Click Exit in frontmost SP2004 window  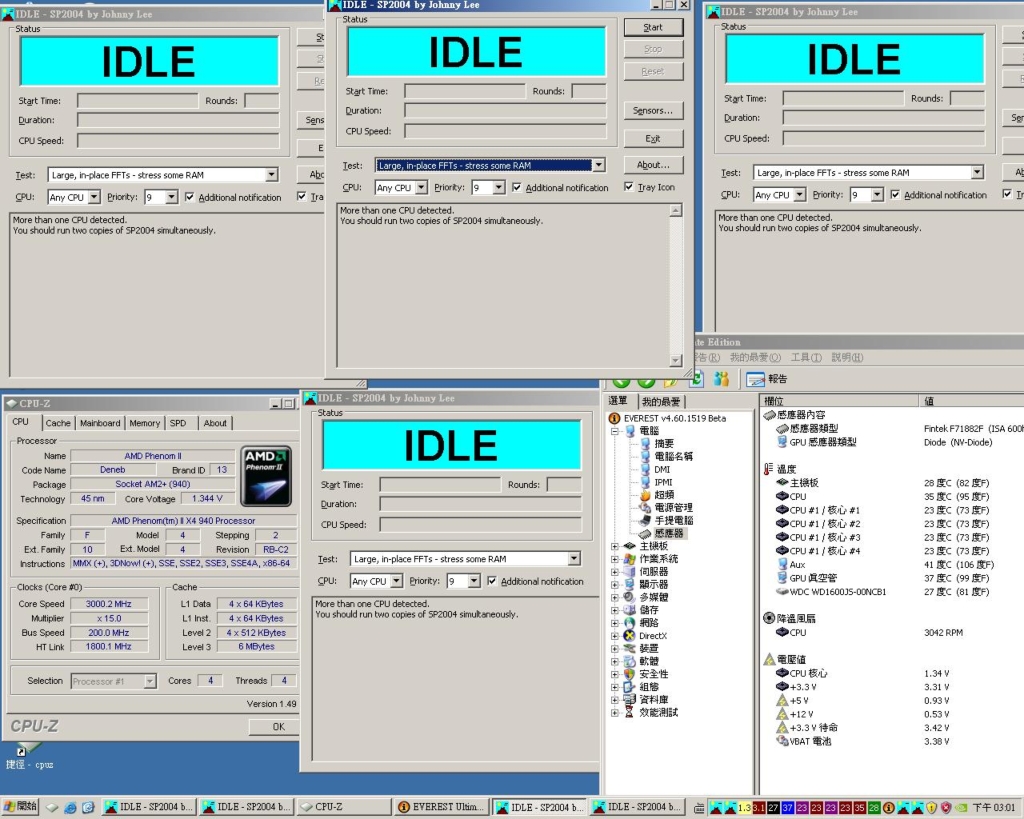653,138
